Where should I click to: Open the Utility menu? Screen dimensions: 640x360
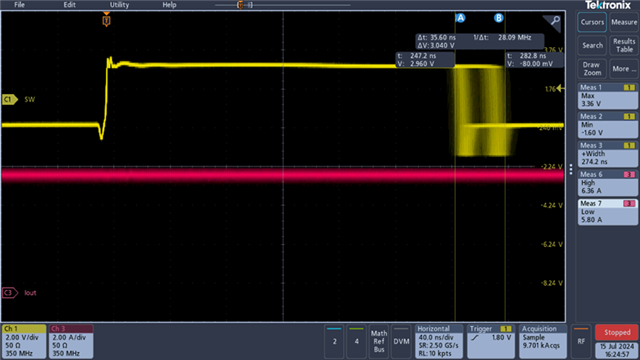tap(119, 5)
